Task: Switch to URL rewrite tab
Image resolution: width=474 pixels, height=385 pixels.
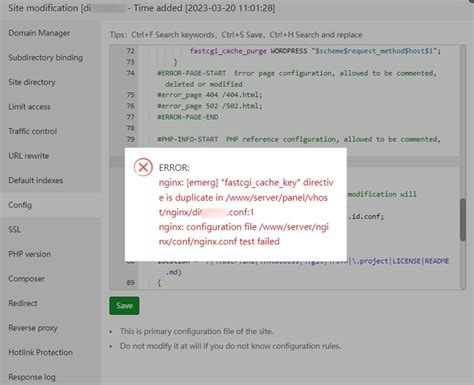Action: pos(29,156)
